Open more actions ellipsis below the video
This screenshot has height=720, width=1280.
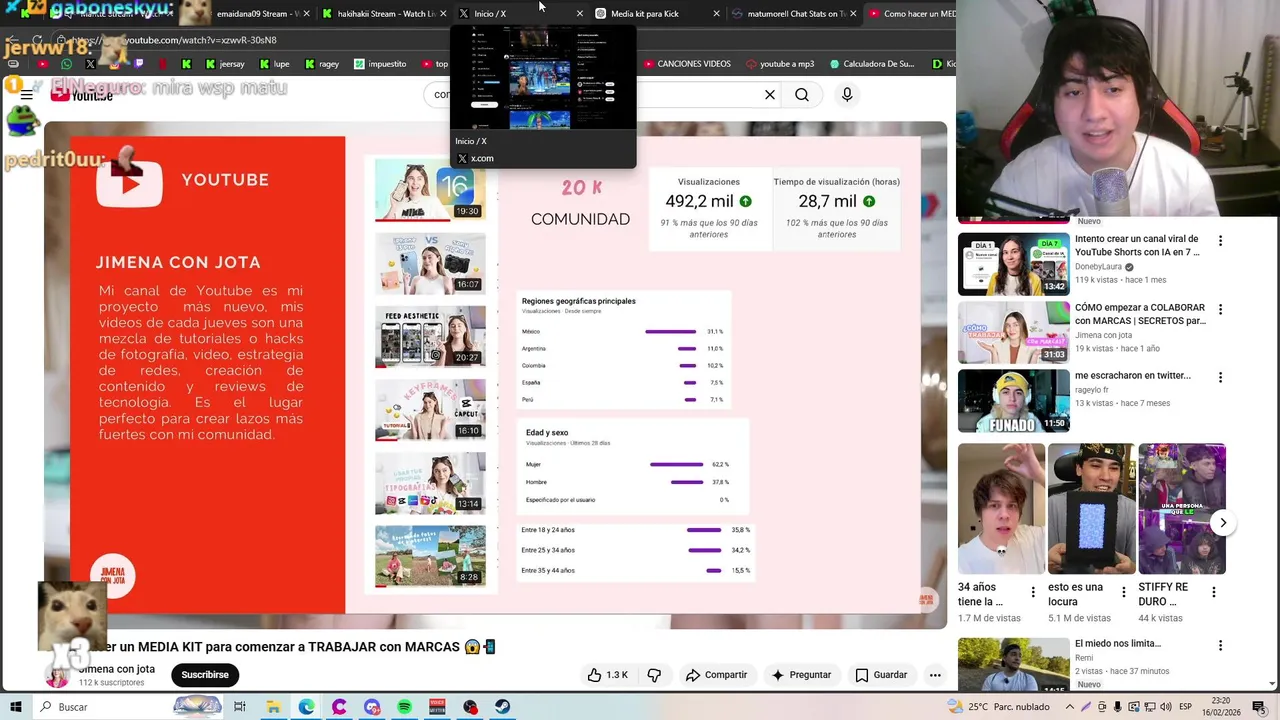935,675
